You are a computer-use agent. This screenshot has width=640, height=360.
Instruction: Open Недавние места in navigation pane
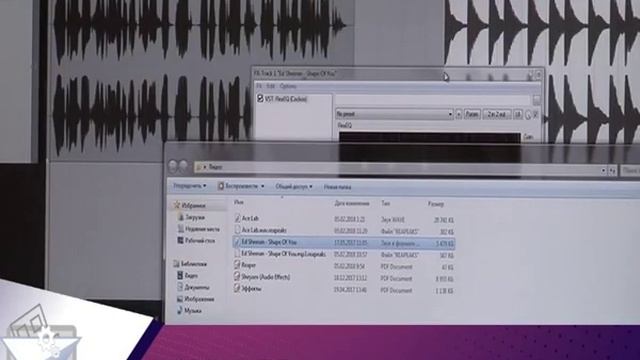click(x=202, y=229)
